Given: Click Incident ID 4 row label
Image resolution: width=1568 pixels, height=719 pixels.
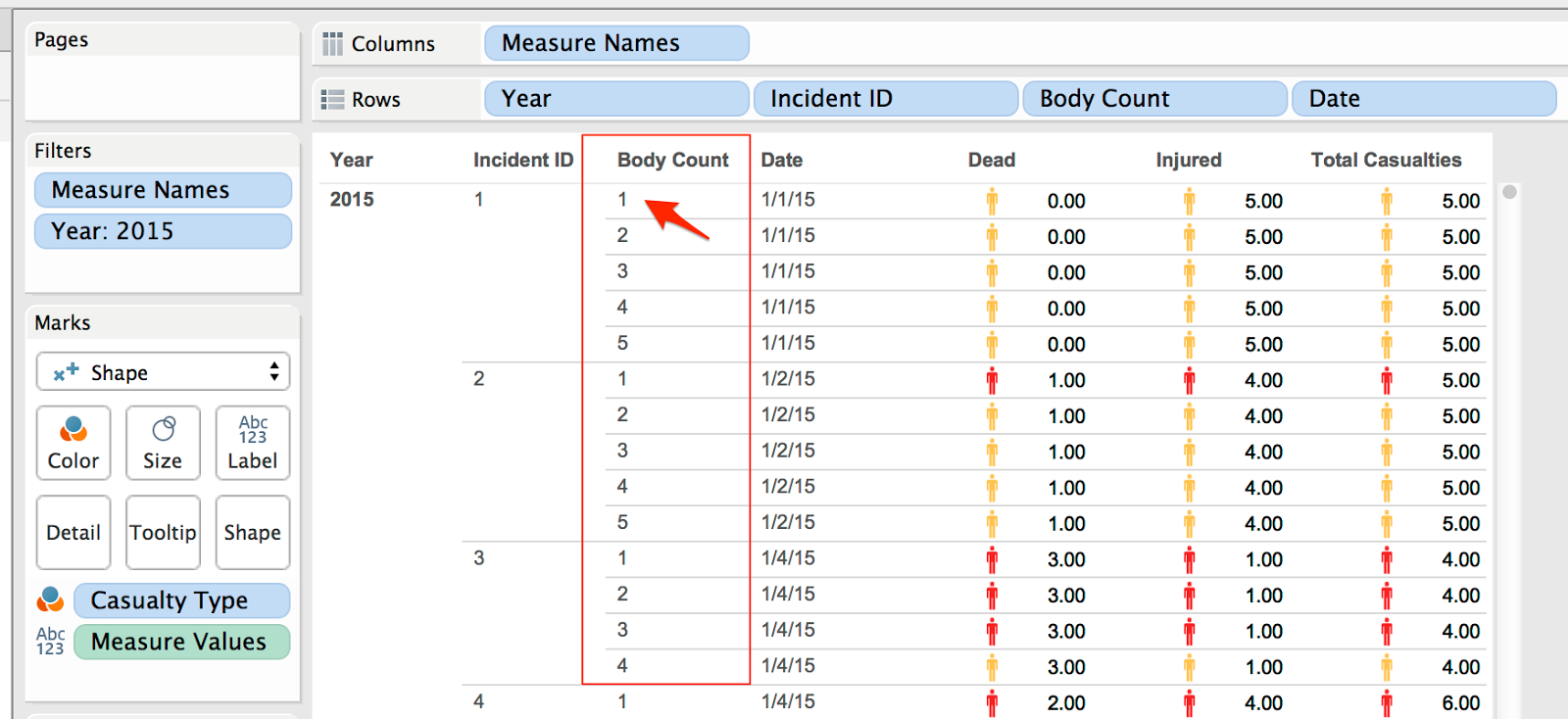Looking at the screenshot, I should pyautogui.click(x=479, y=701).
